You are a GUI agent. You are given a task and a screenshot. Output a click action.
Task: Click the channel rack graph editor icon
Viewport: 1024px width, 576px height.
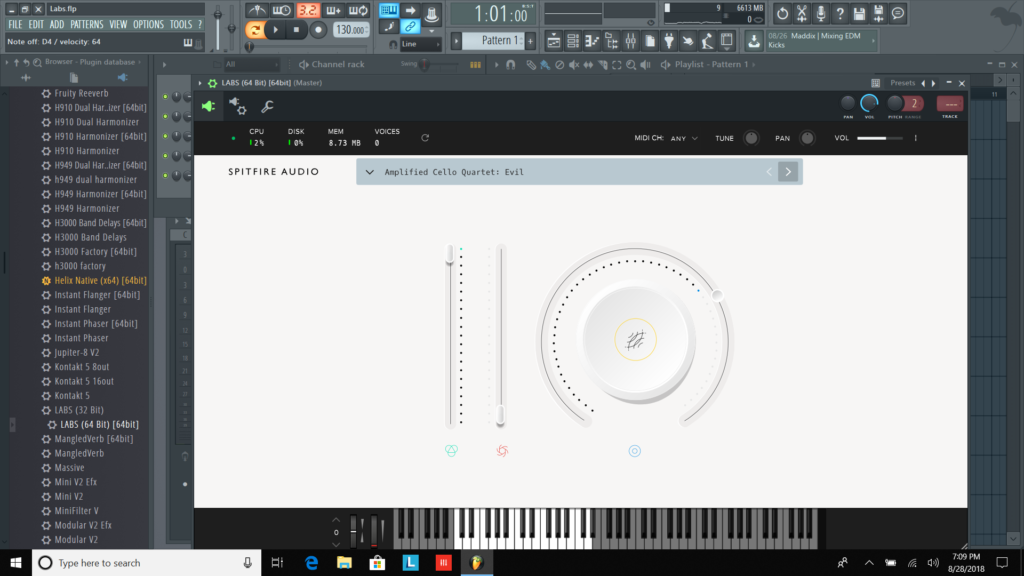click(475, 65)
